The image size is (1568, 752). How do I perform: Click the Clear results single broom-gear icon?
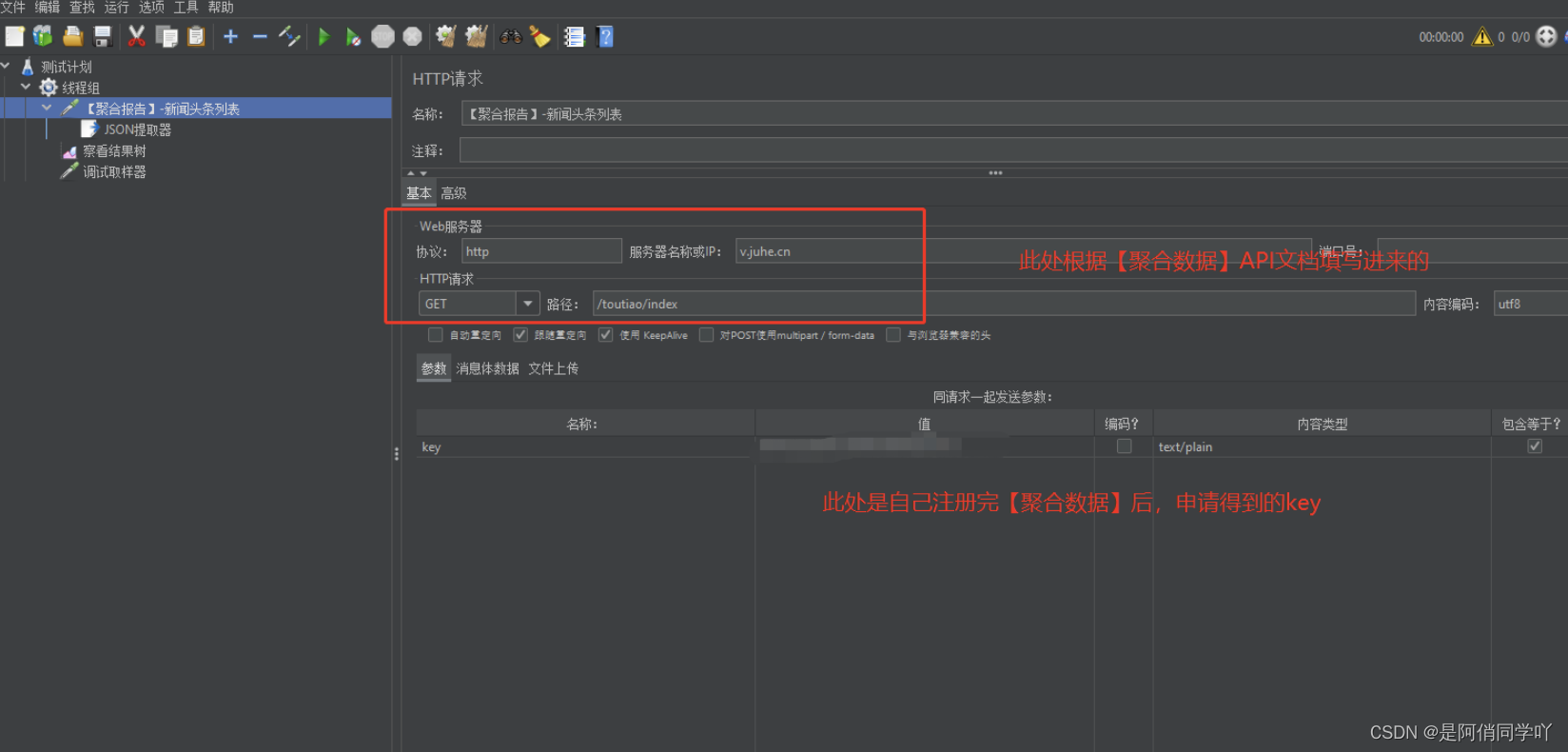[x=445, y=37]
